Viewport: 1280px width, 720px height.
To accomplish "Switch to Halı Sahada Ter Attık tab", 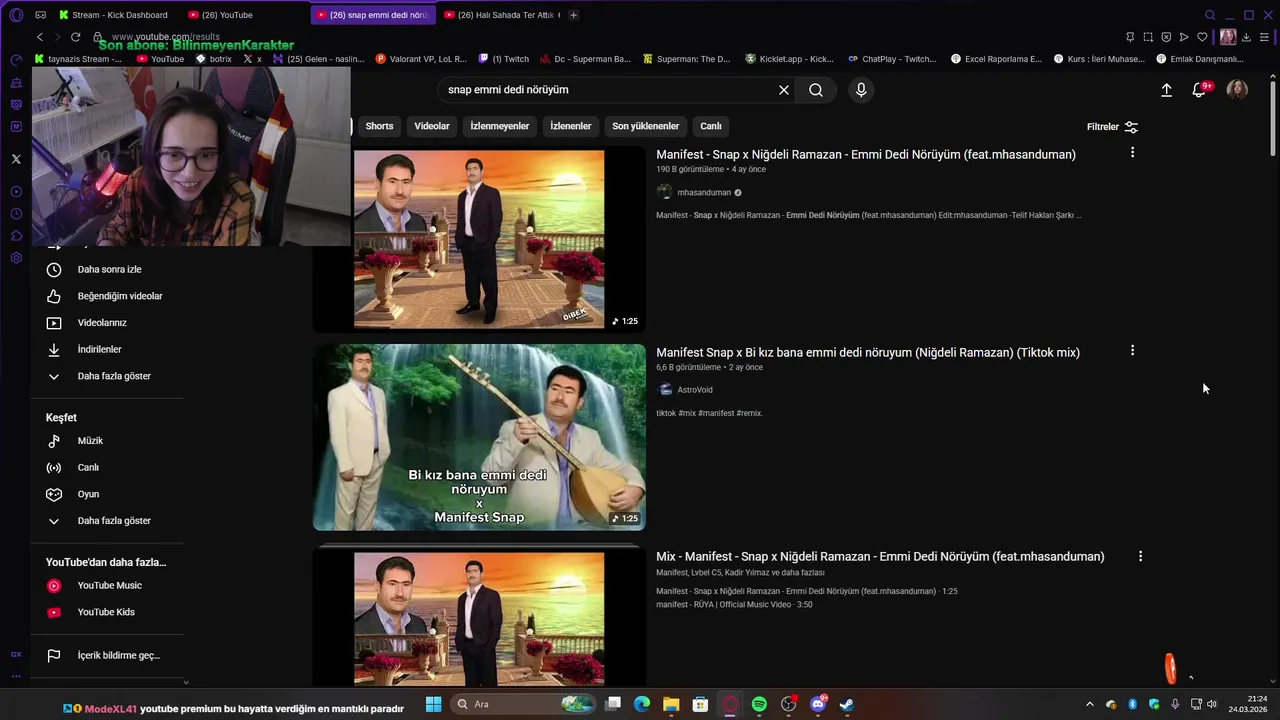I will pos(502,15).
